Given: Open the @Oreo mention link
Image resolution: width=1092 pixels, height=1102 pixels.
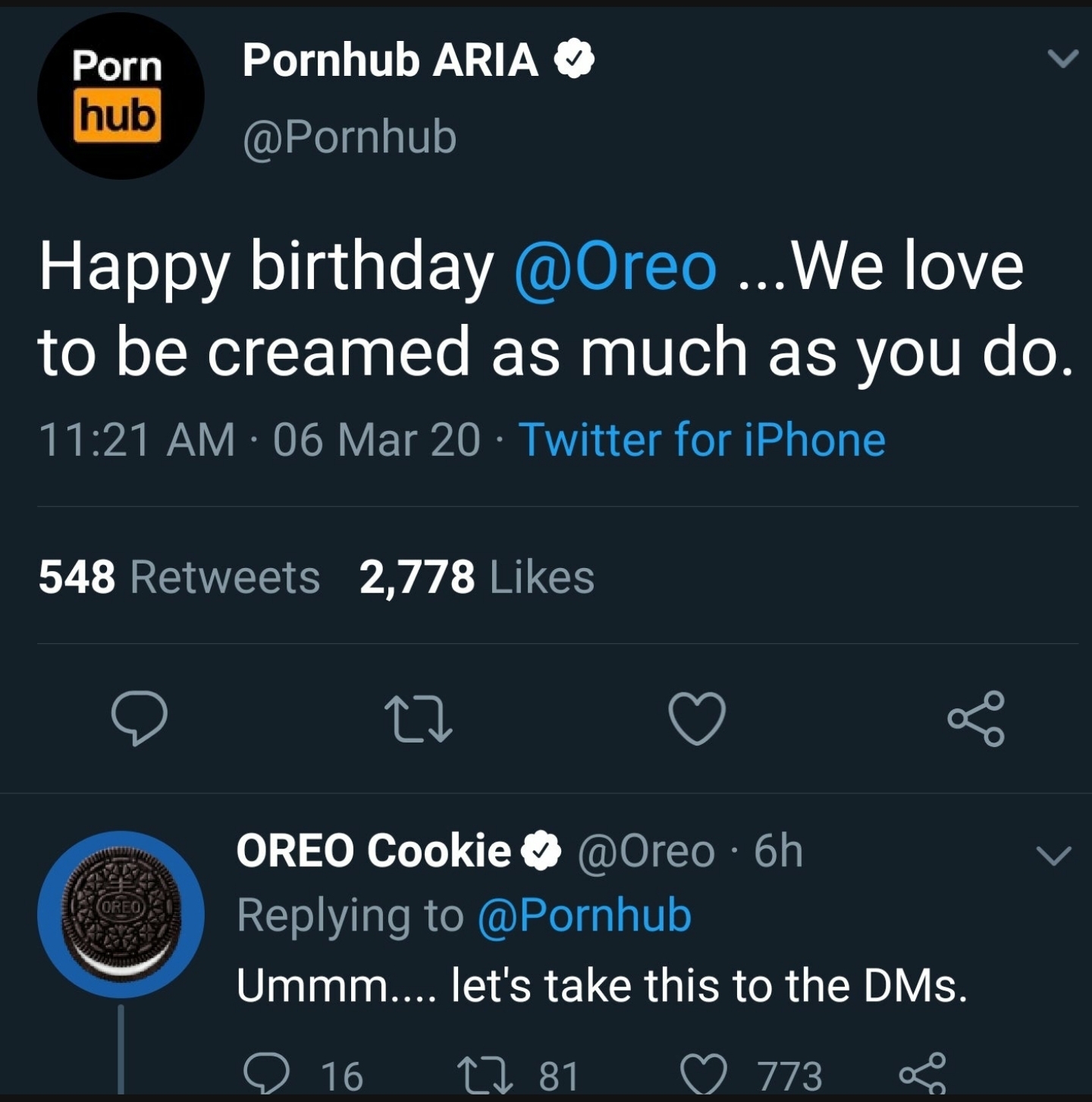Looking at the screenshot, I should (614, 266).
